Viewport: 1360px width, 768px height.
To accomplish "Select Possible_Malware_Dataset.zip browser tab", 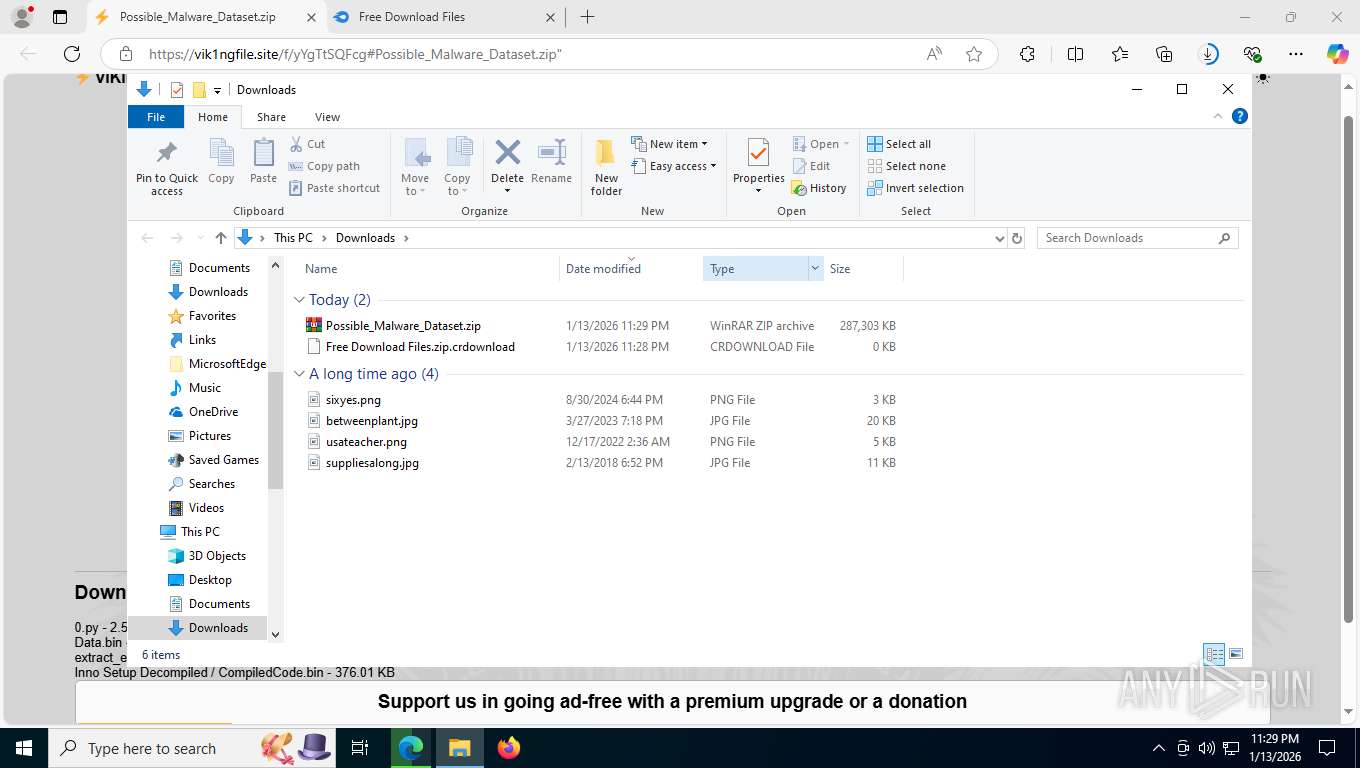I will tap(206, 17).
